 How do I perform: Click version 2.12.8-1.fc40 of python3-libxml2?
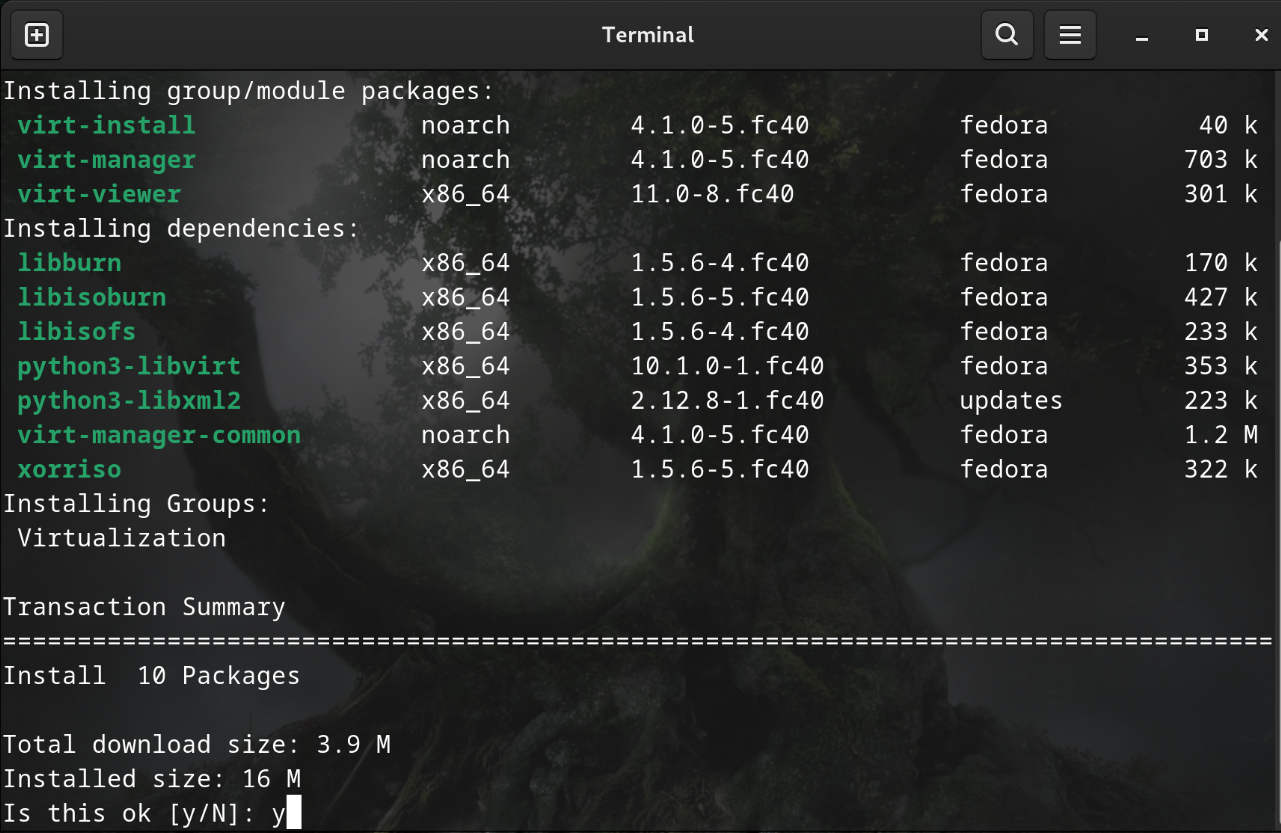click(727, 400)
